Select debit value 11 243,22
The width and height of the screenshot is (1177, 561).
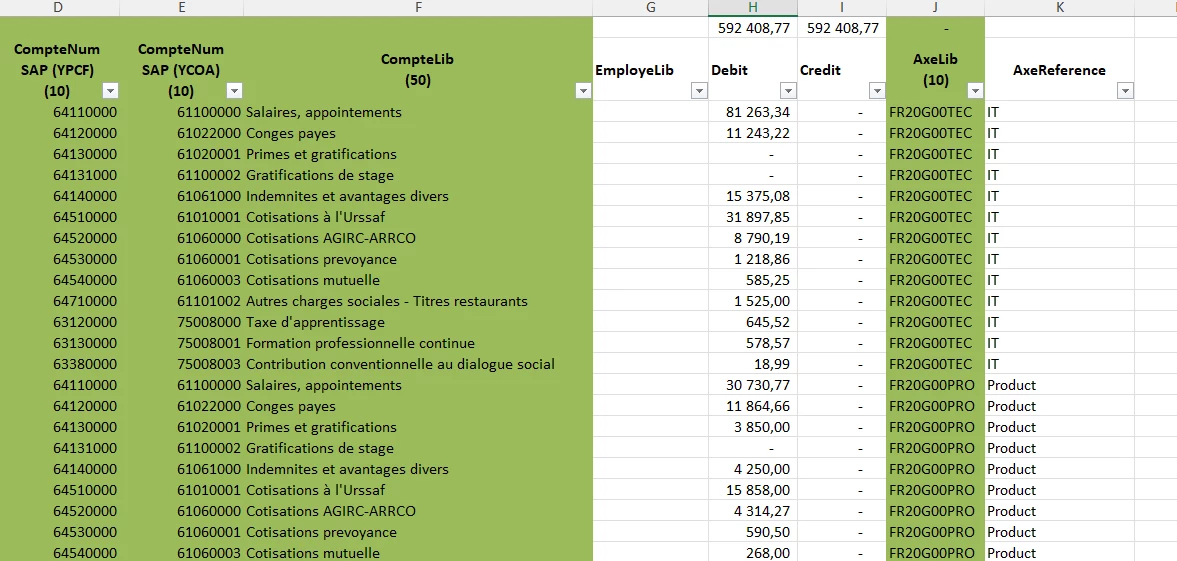point(753,133)
